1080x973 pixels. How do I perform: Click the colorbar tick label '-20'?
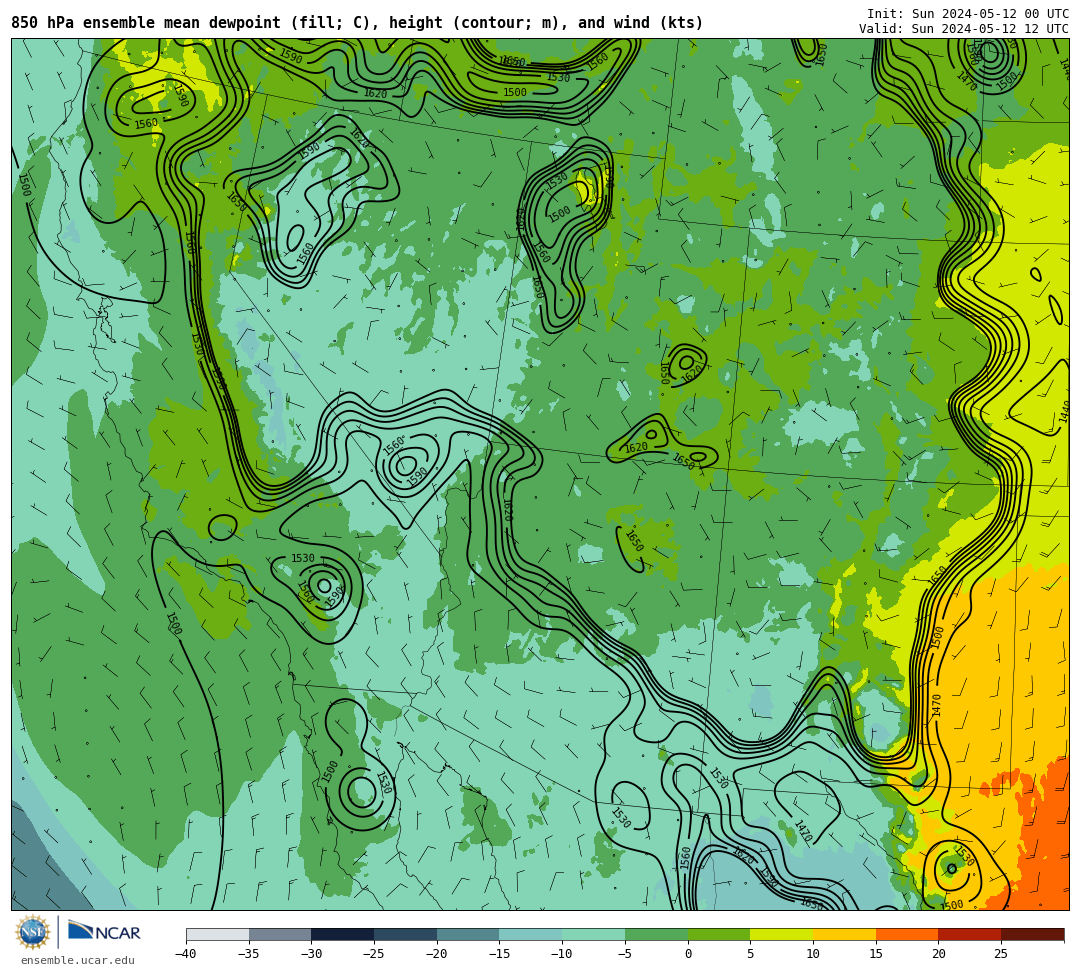click(437, 954)
